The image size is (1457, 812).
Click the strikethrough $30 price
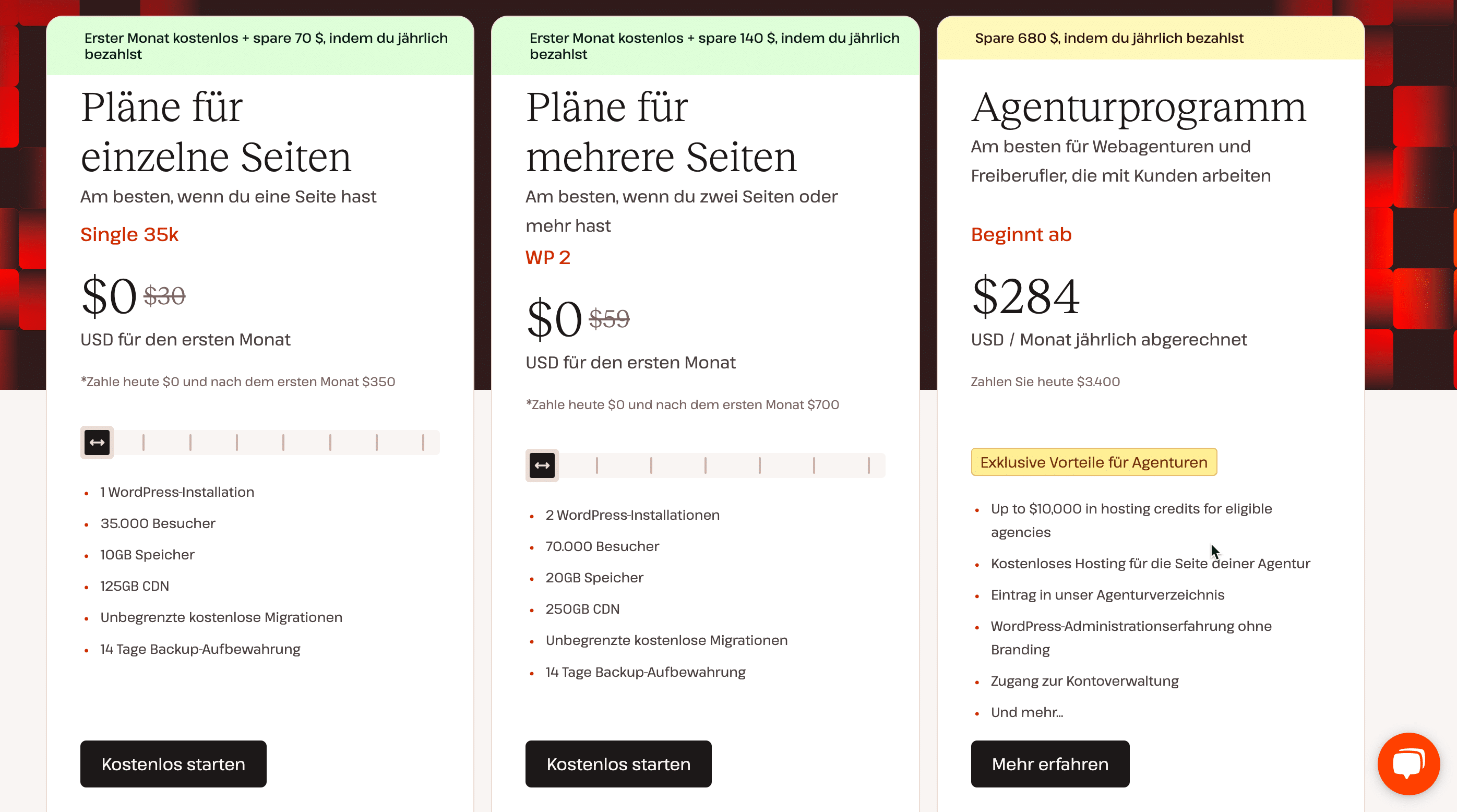(164, 295)
